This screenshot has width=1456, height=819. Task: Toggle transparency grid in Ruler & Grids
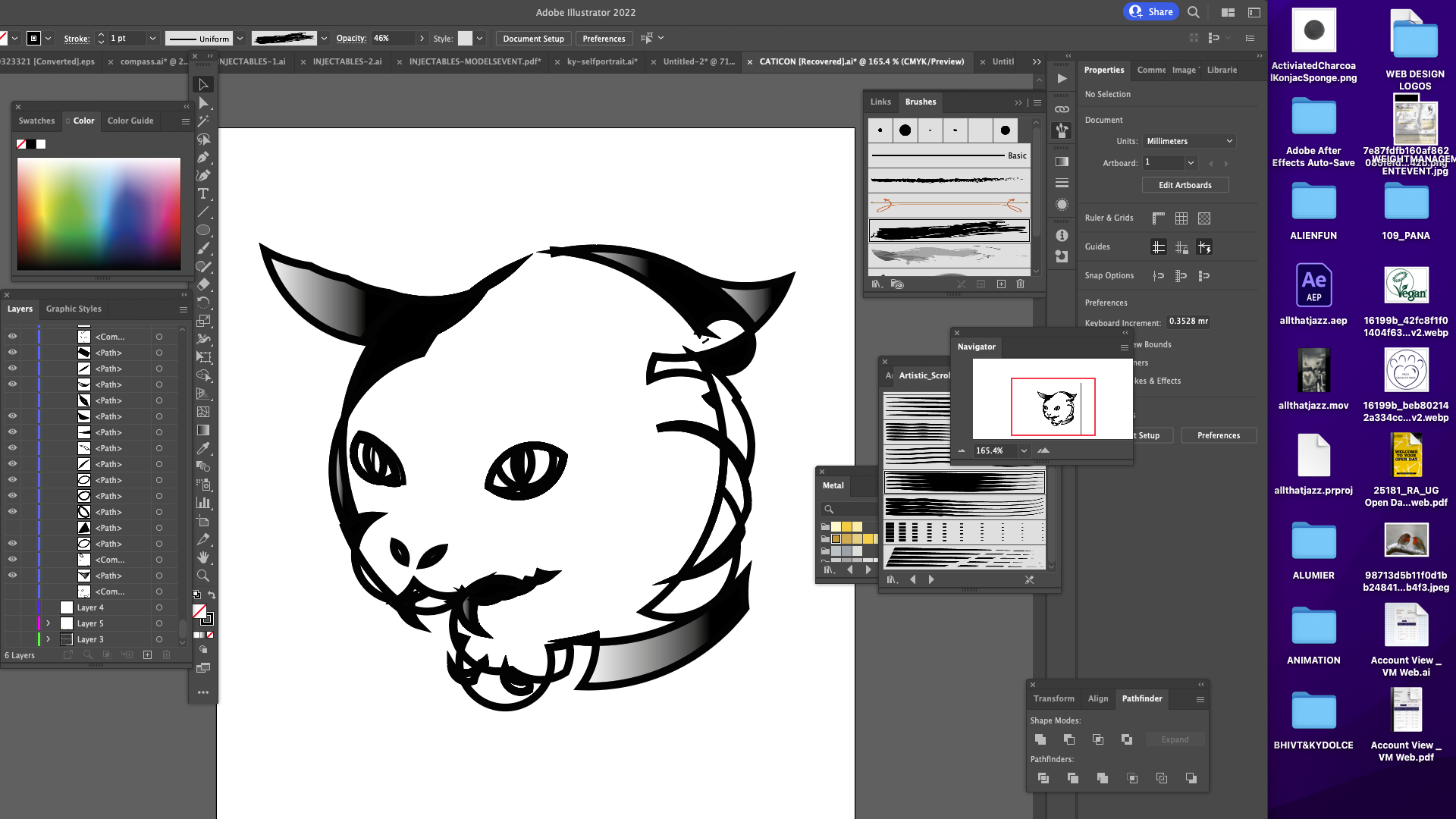pos(1204,218)
